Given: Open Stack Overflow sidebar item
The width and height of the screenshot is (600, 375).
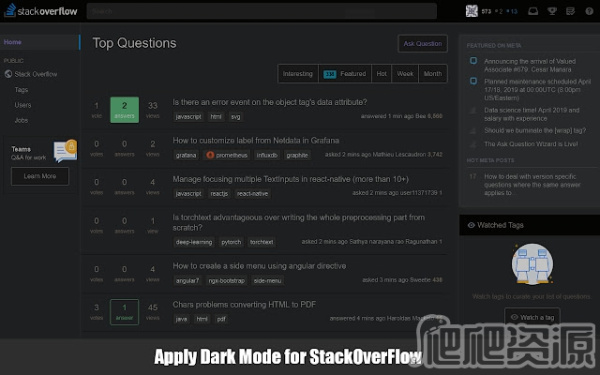Looking at the screenshot, I should (x=36, y=74).
